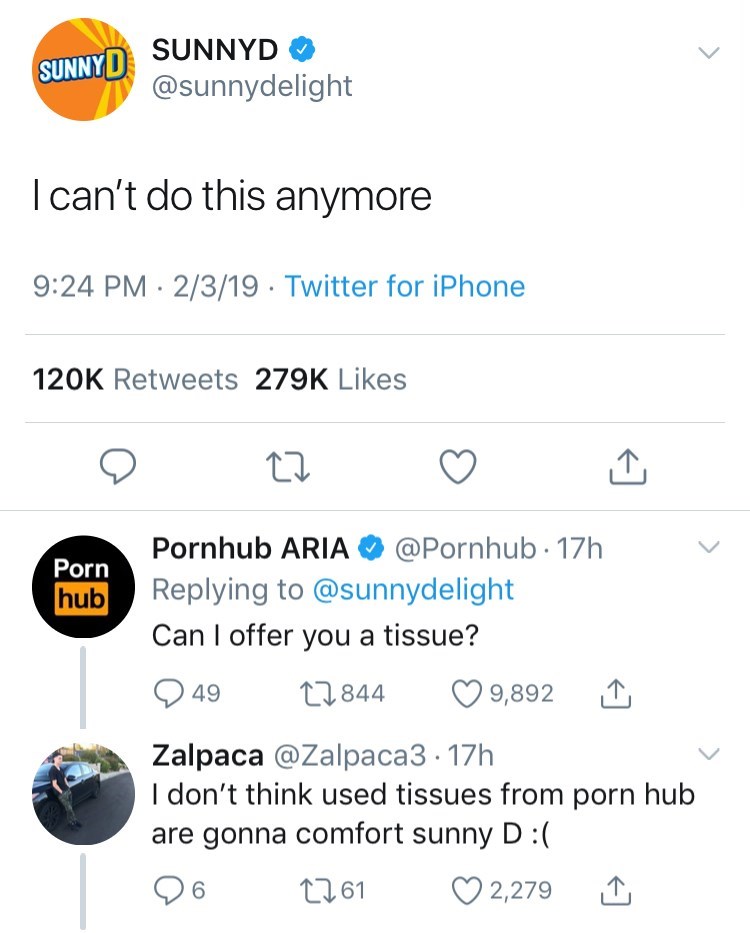Share the SunnyD main tweet
This screenshot has width=750, height=933.
tap(628, 465)
